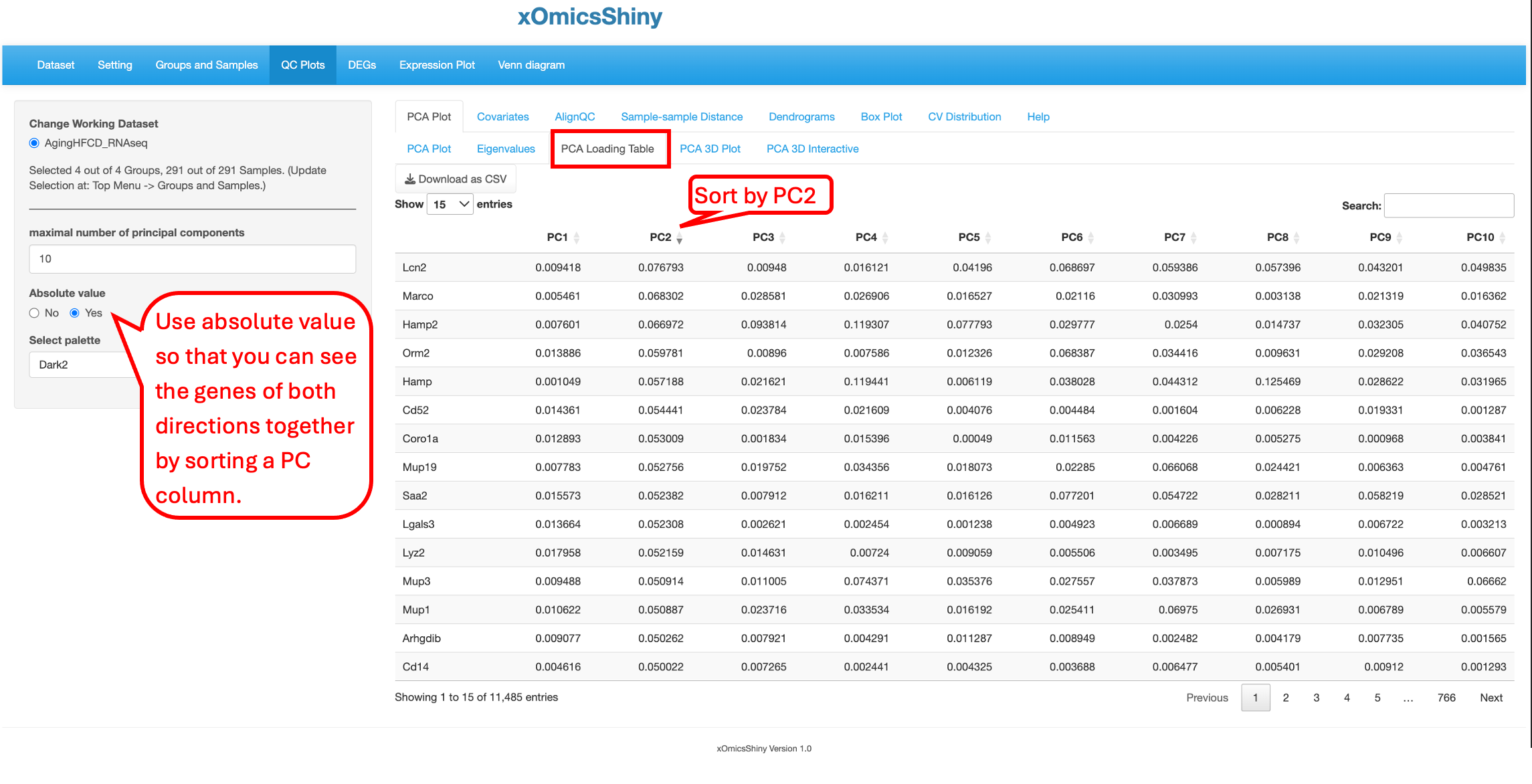The height and width of the screenshot is (784, 1532).
Task: Switch to the Eigenvalues sub-tab
Action: pyautogui.click(x=506, y=149)
